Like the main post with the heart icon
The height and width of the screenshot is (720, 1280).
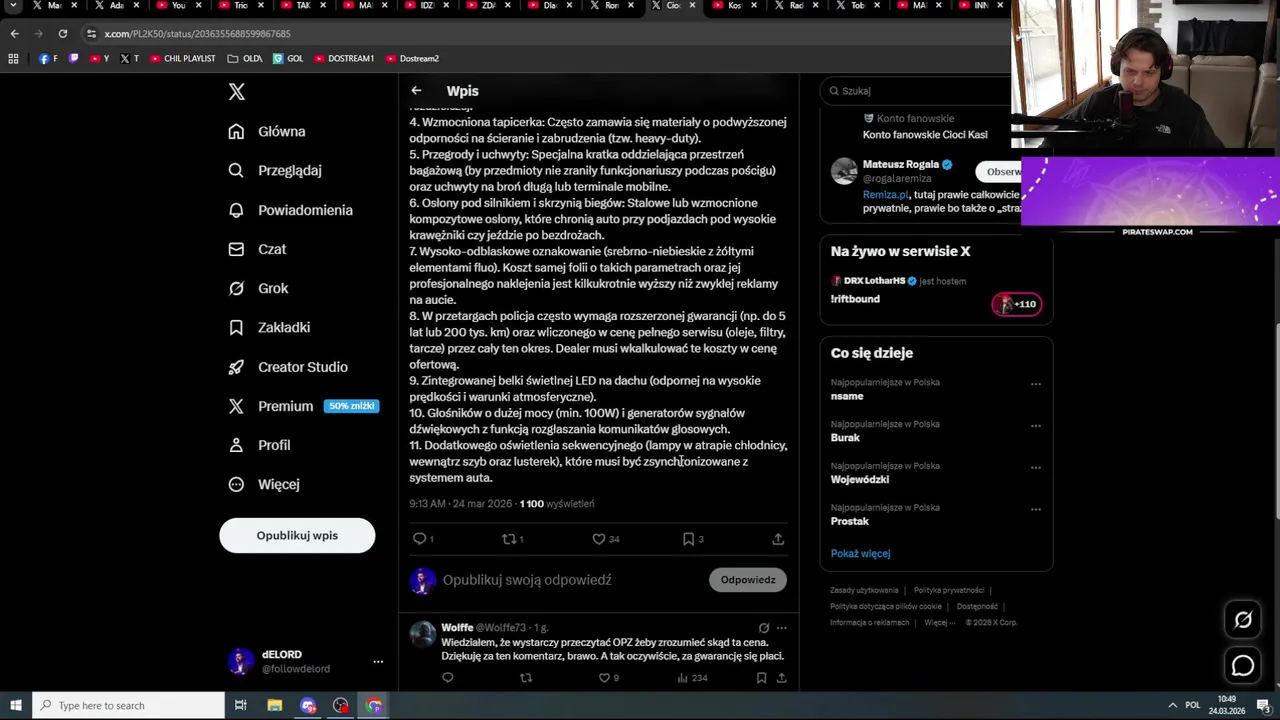(x=599, y=539)
